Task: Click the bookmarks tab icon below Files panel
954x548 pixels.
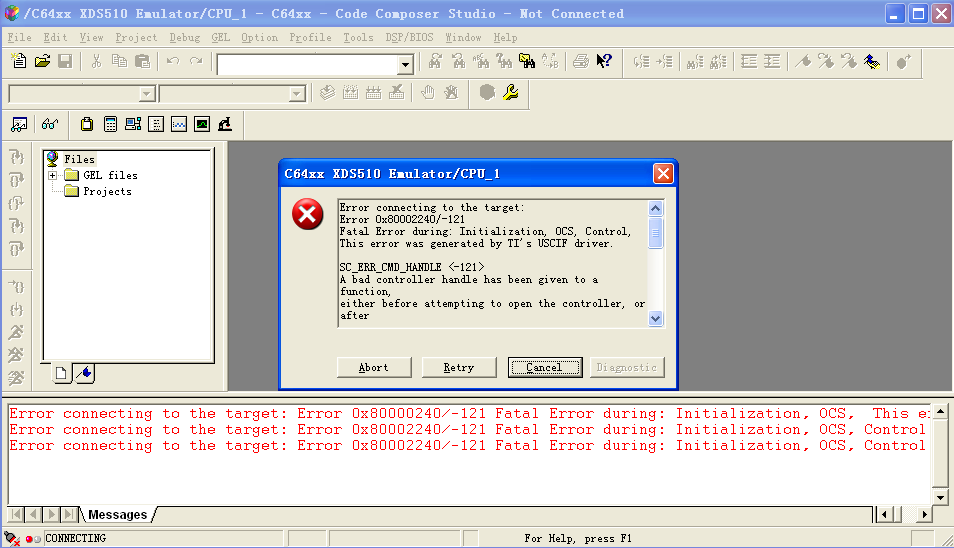Action: pos(85,373)
